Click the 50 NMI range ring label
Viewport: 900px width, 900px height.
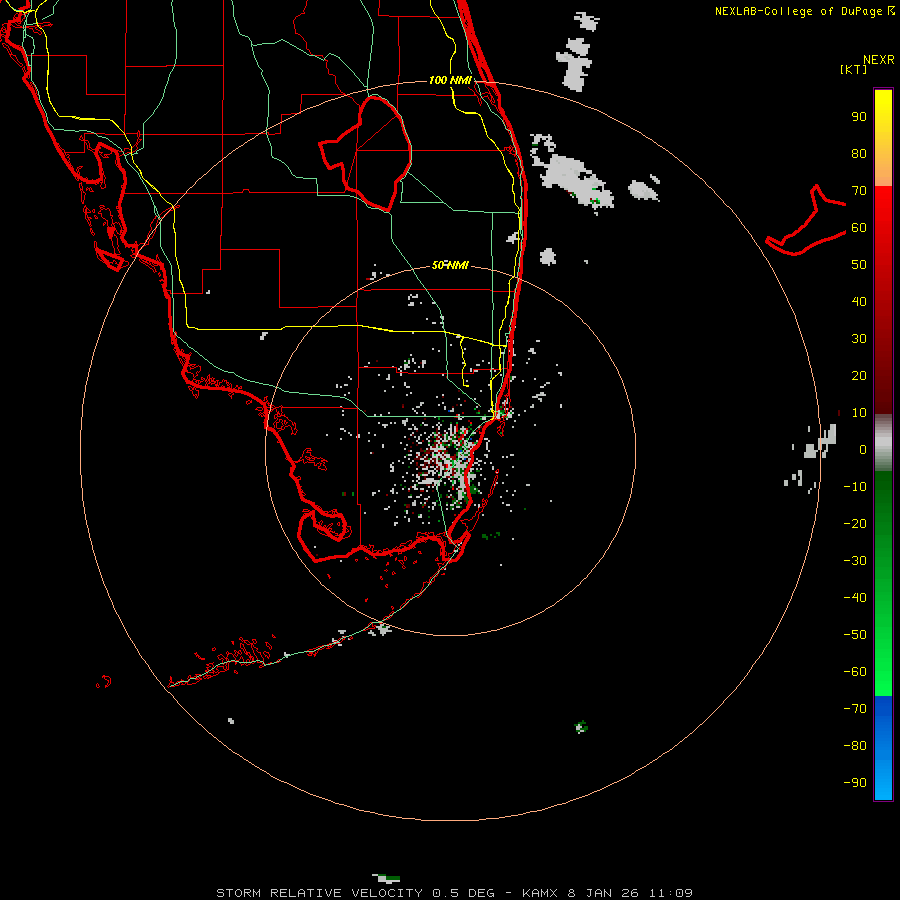(x=450, y=265)
